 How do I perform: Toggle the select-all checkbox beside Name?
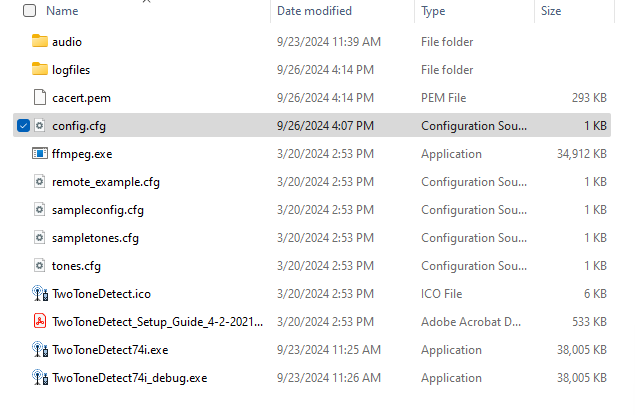pyautogui.click(x=29, y=11)
